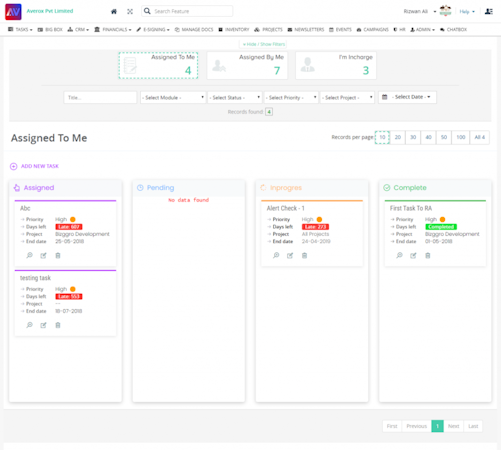View details of Abc task
The height and width of the screenshot is (450, 501).
[x=29, y=255]
